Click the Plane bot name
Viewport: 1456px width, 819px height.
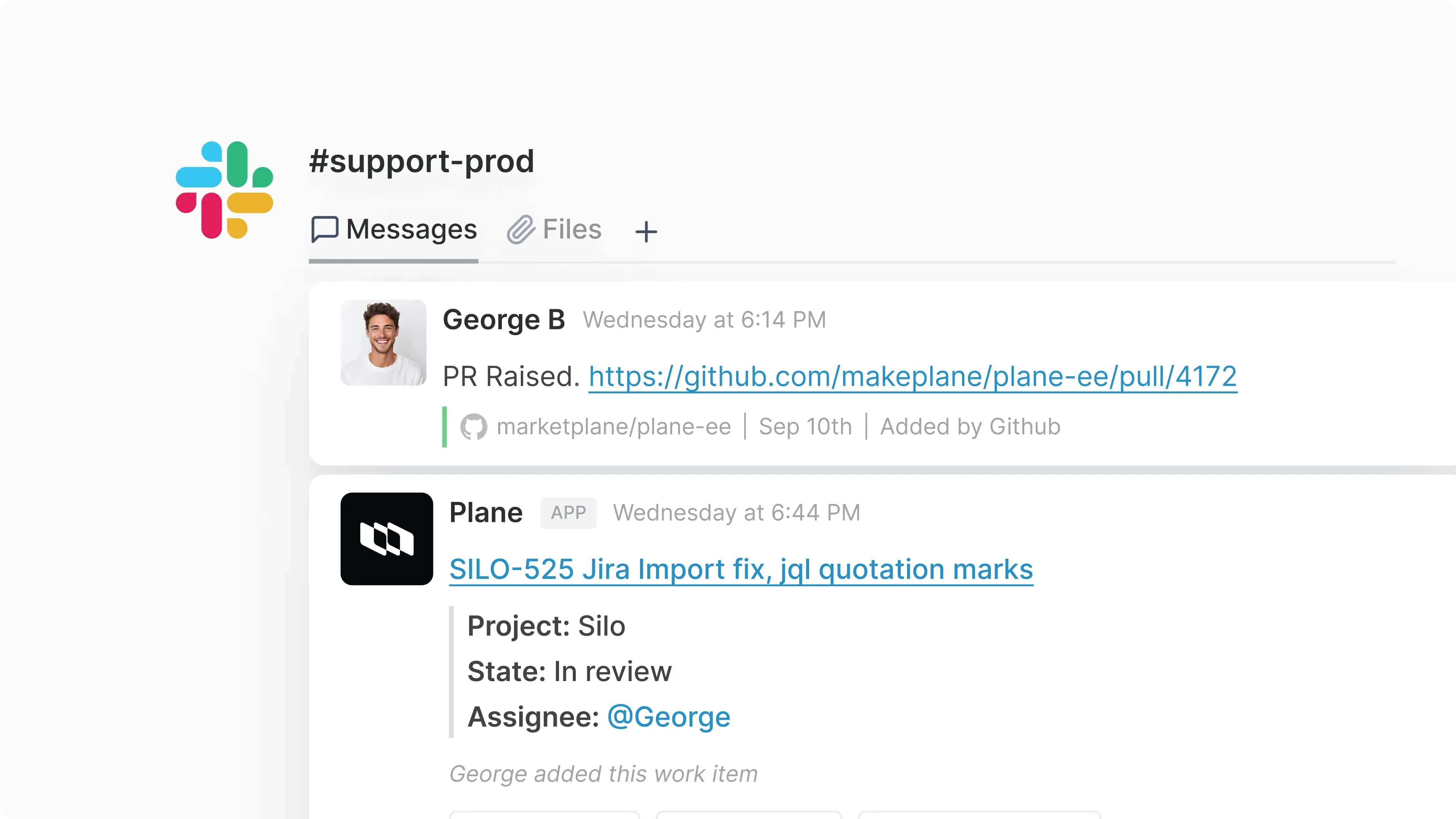[x=485, y=512]
